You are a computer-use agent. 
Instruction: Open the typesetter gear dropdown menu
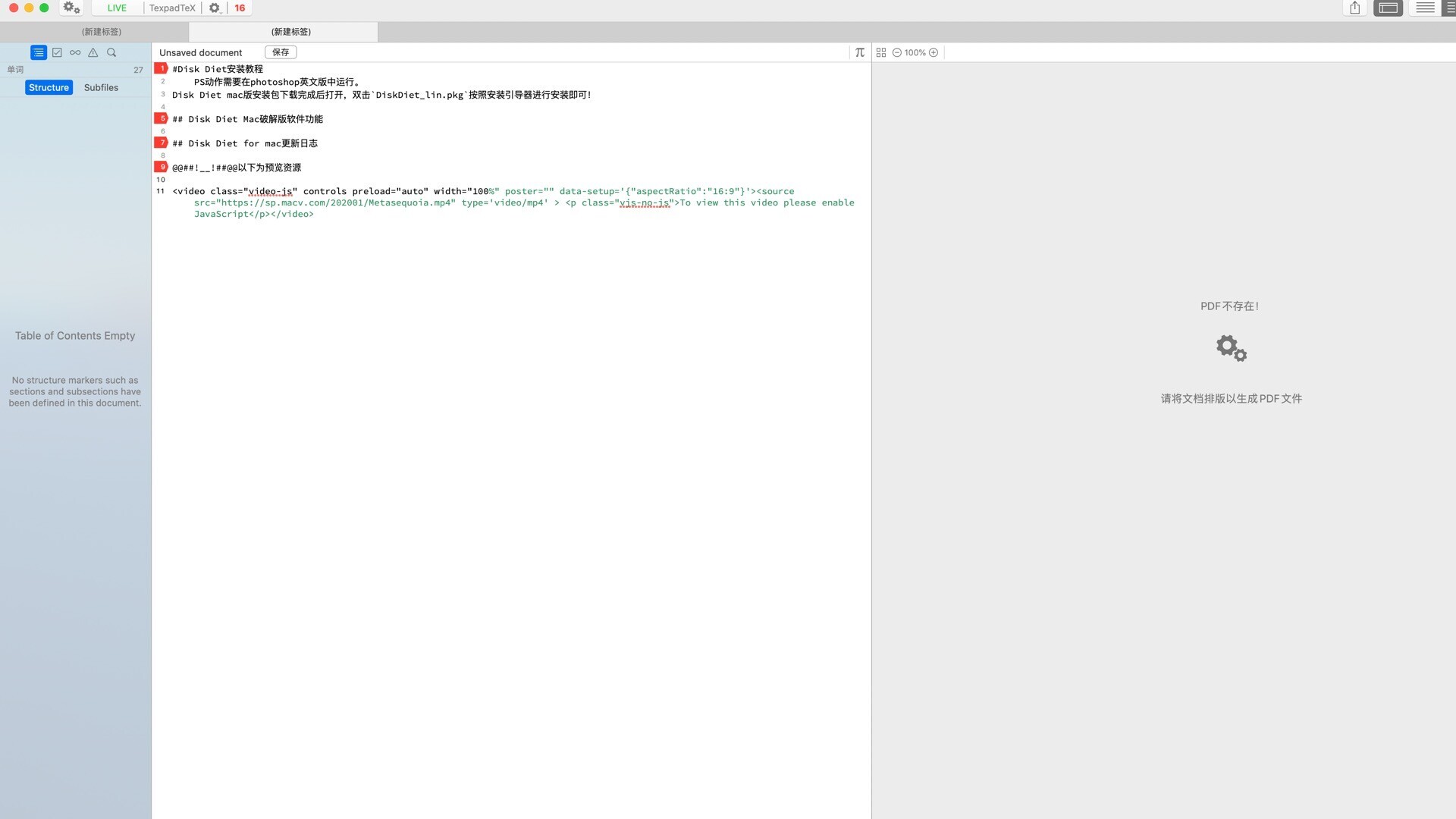click(x=215, y=8)
